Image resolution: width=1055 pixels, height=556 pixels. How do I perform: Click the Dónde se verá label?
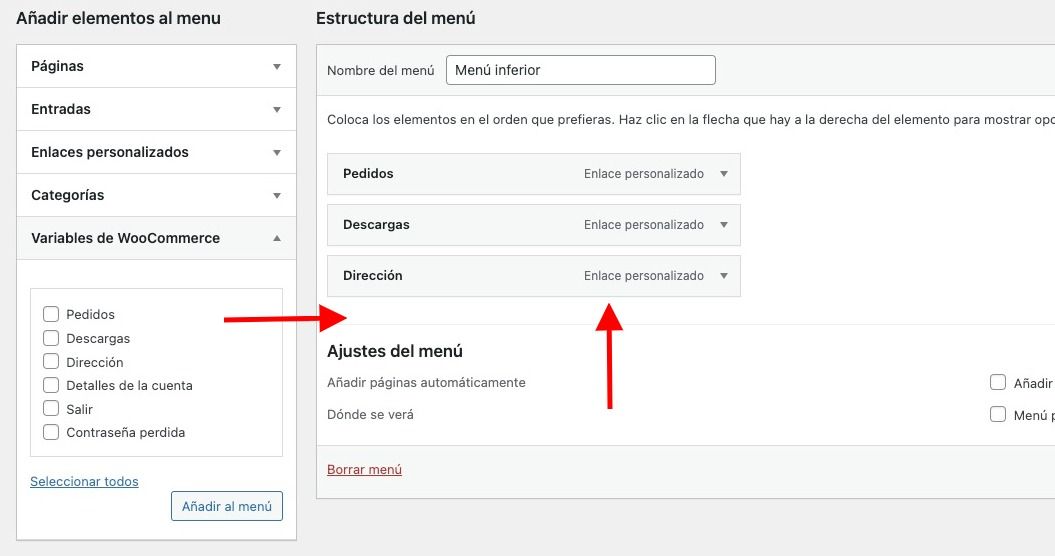[370, 415]
